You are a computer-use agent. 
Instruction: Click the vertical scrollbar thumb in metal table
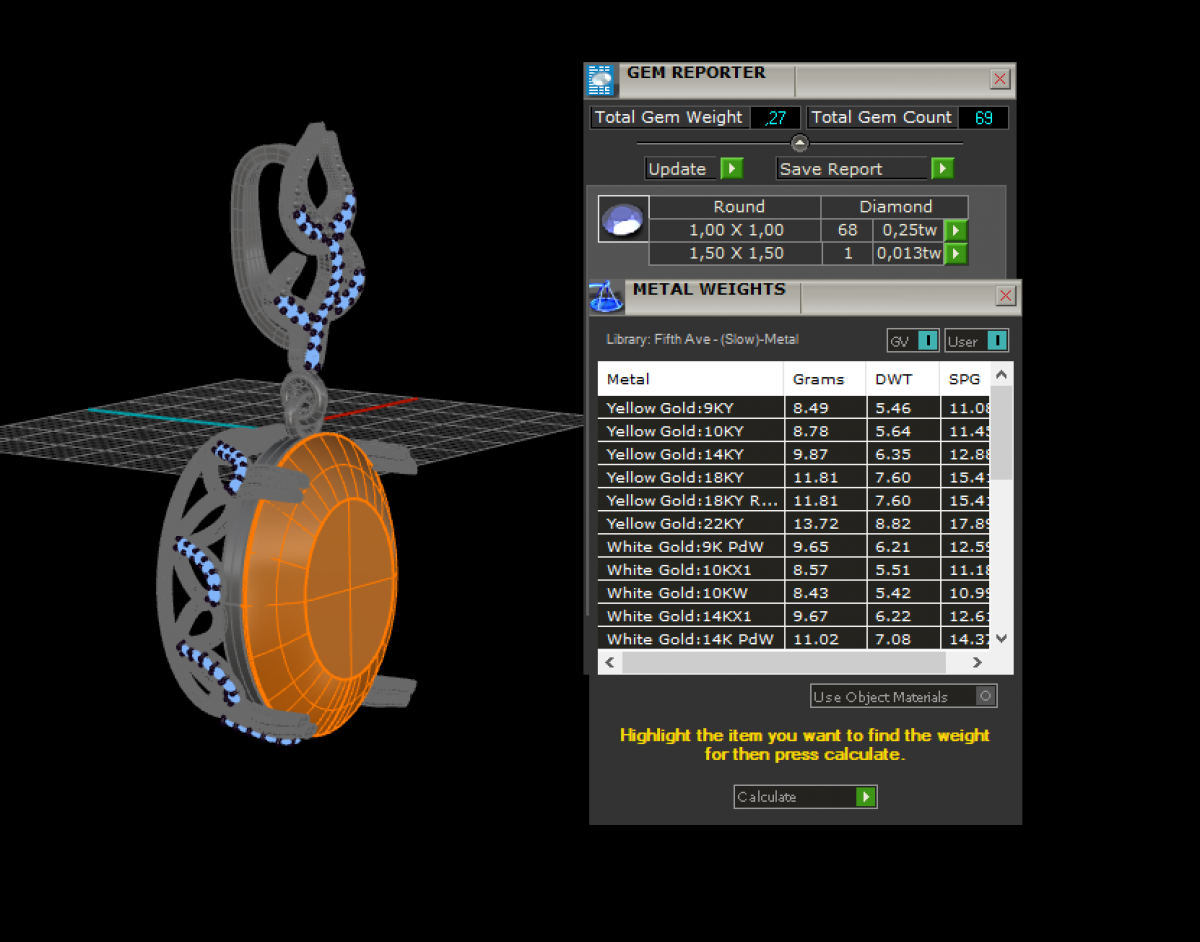click(x=1003, y=432)
